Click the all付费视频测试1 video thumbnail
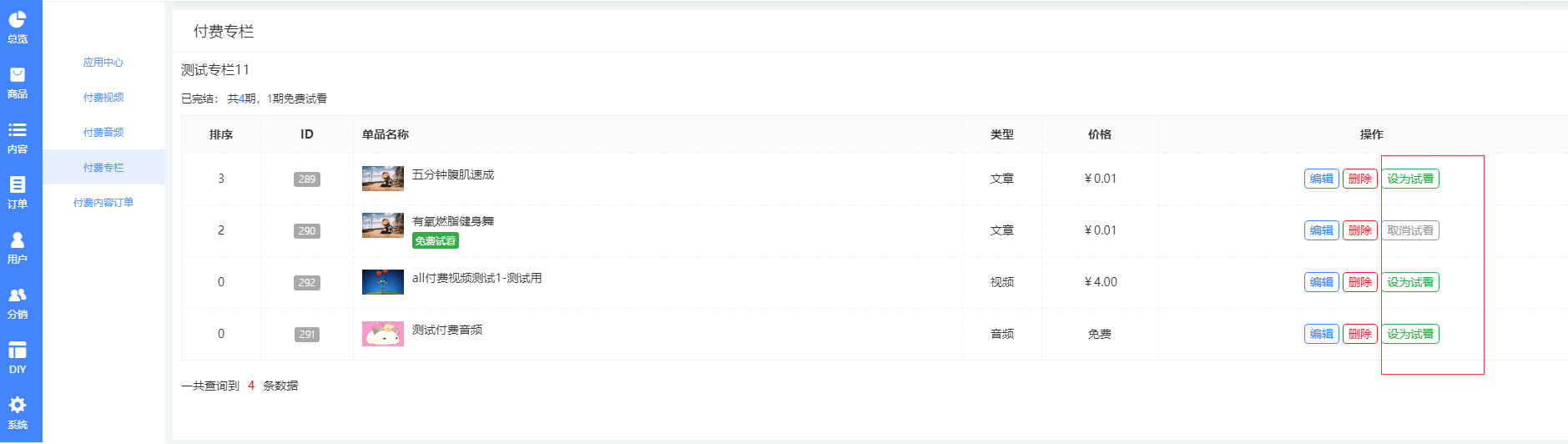This screenshot has width=1568, height=444. (x=383, y=282)
